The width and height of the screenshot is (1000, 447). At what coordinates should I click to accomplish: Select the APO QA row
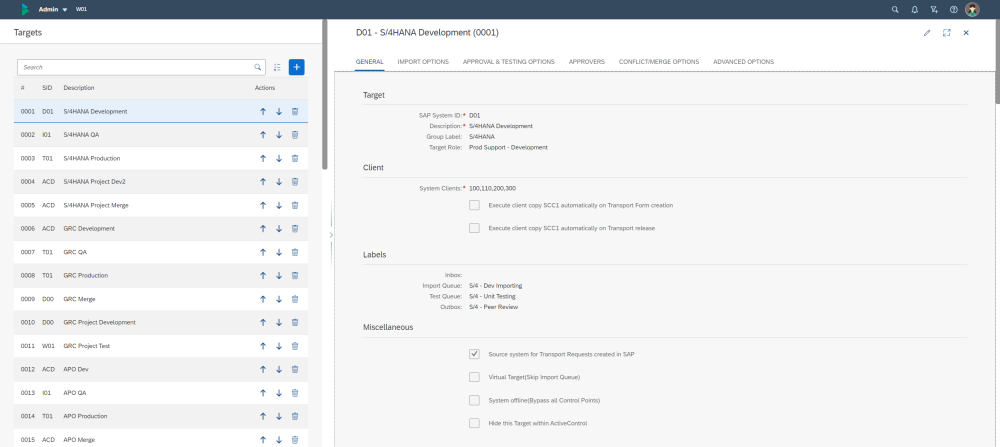pyautogui.click(x=161, y=393)
